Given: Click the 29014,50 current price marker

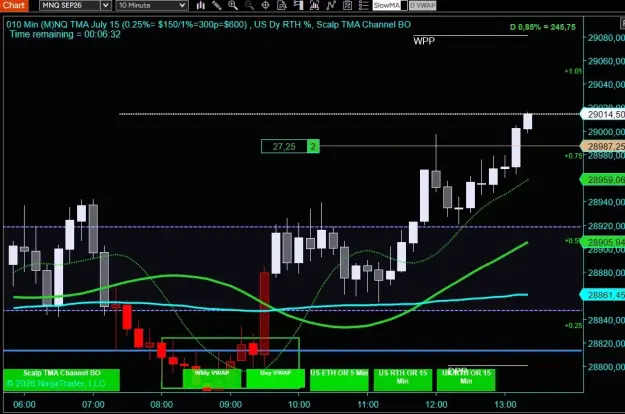Looking at the screenshot, I should point(603,115).
